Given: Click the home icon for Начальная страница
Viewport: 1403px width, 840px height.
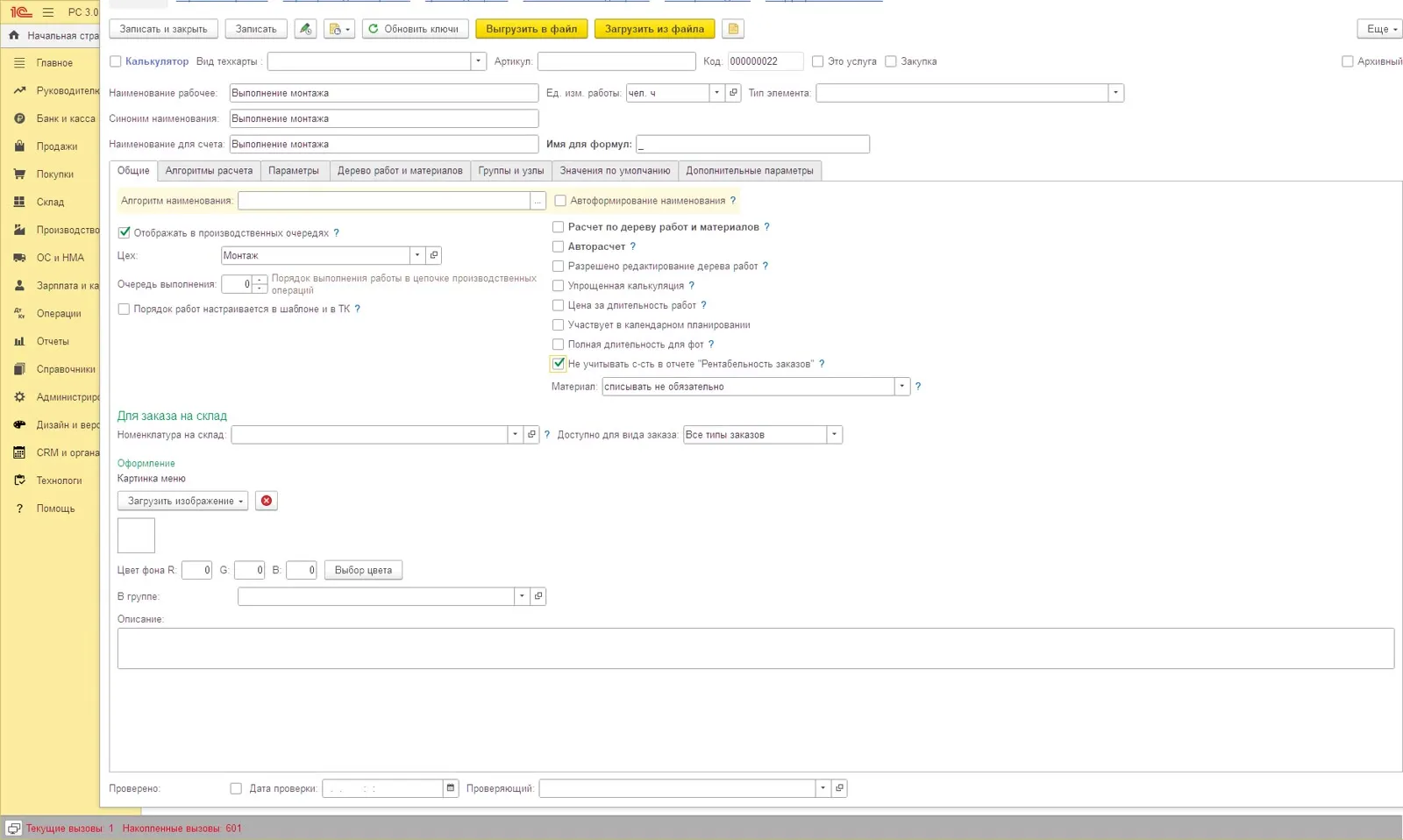Looking at the screenshot, I should coord(14,35).
